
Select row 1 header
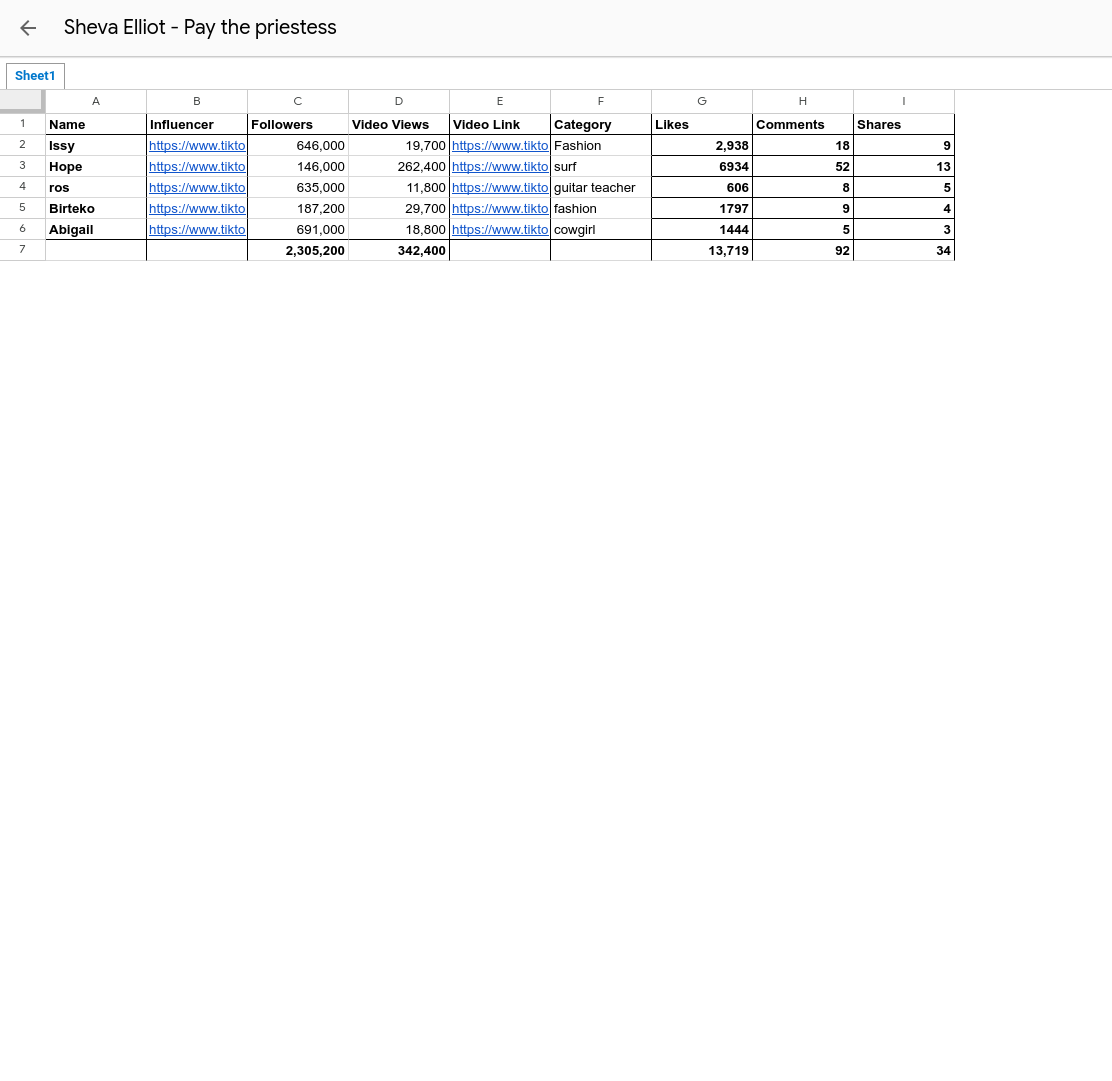[23, 124]
